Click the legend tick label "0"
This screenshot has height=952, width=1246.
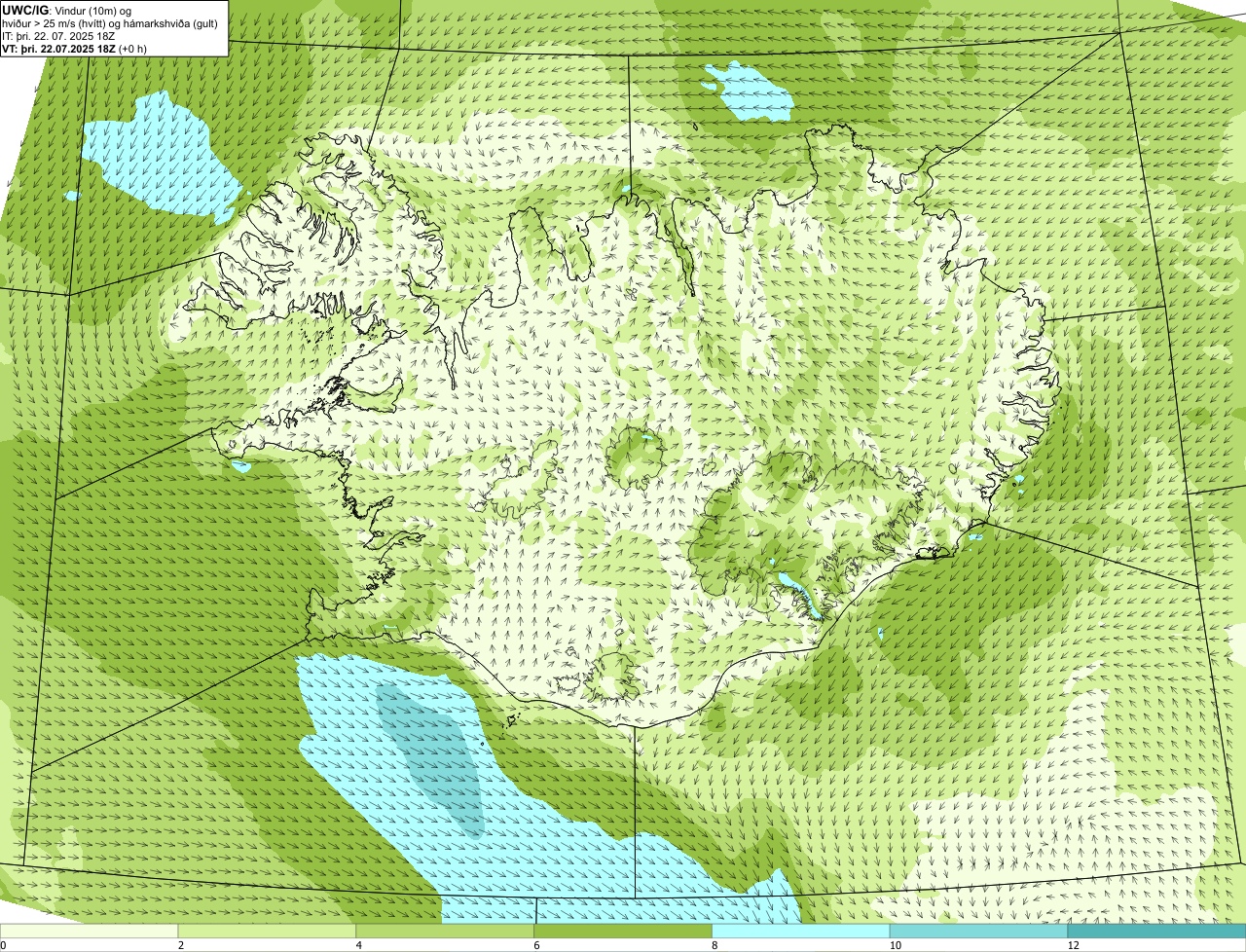3,945
